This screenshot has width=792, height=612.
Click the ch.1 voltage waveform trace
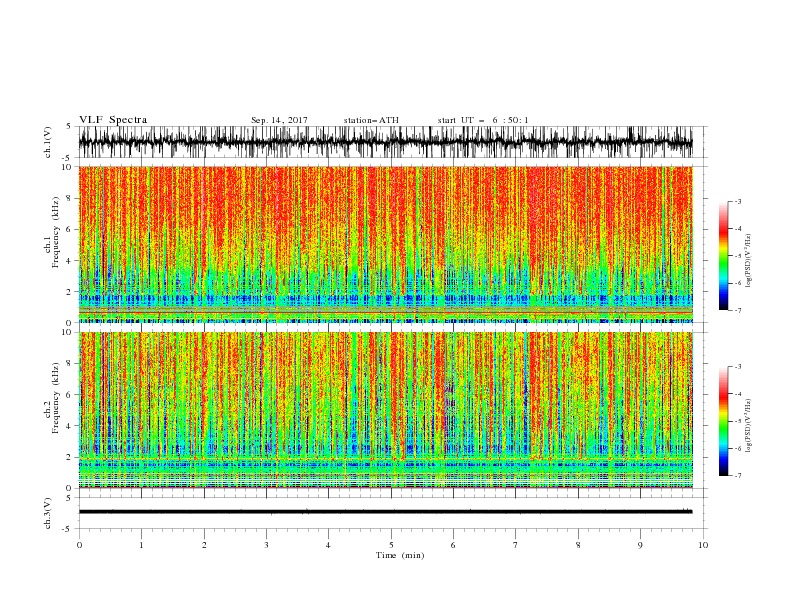[x=385, y=142]
